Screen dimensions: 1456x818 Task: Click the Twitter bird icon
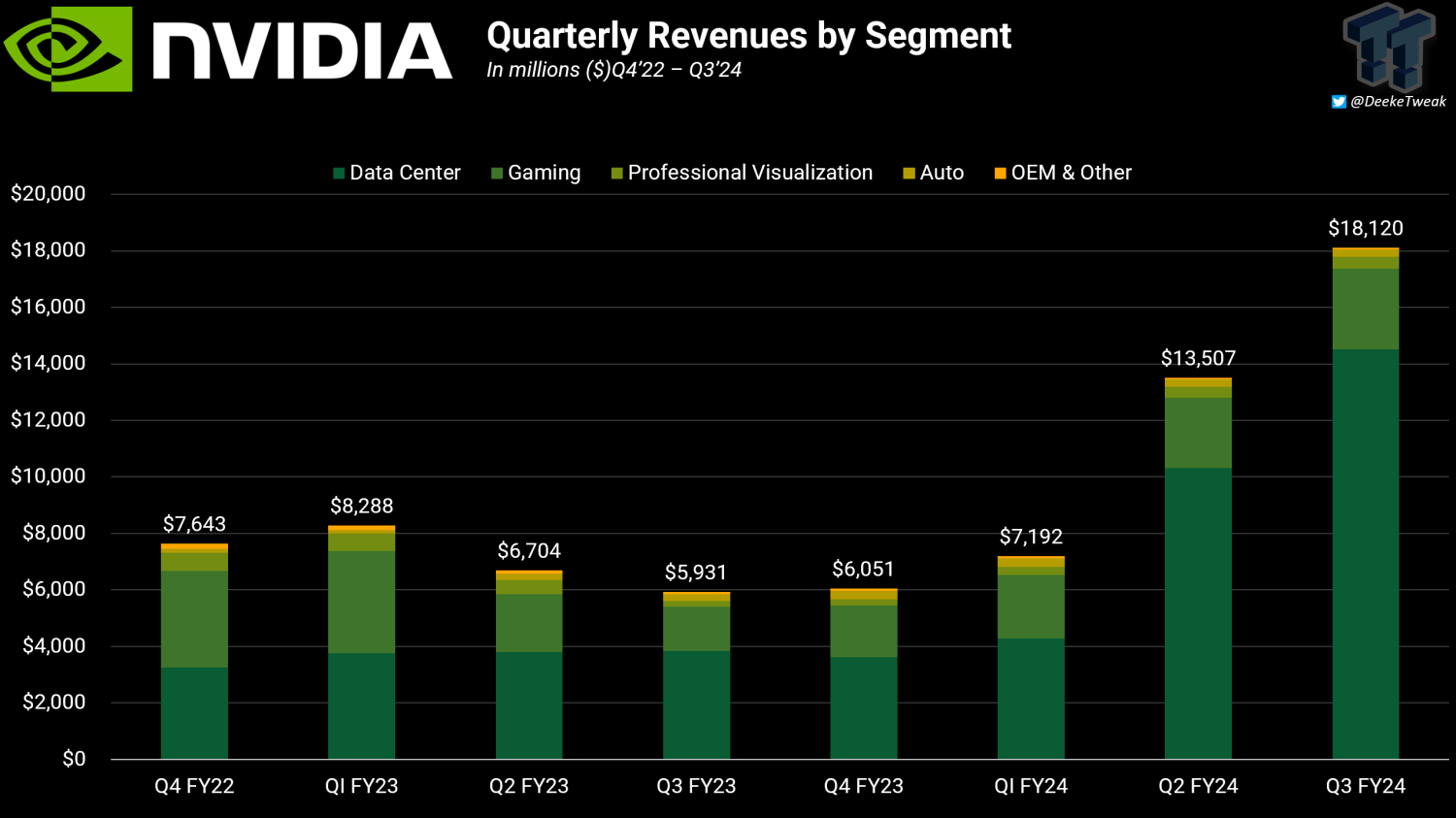(x=1339, y=102)
